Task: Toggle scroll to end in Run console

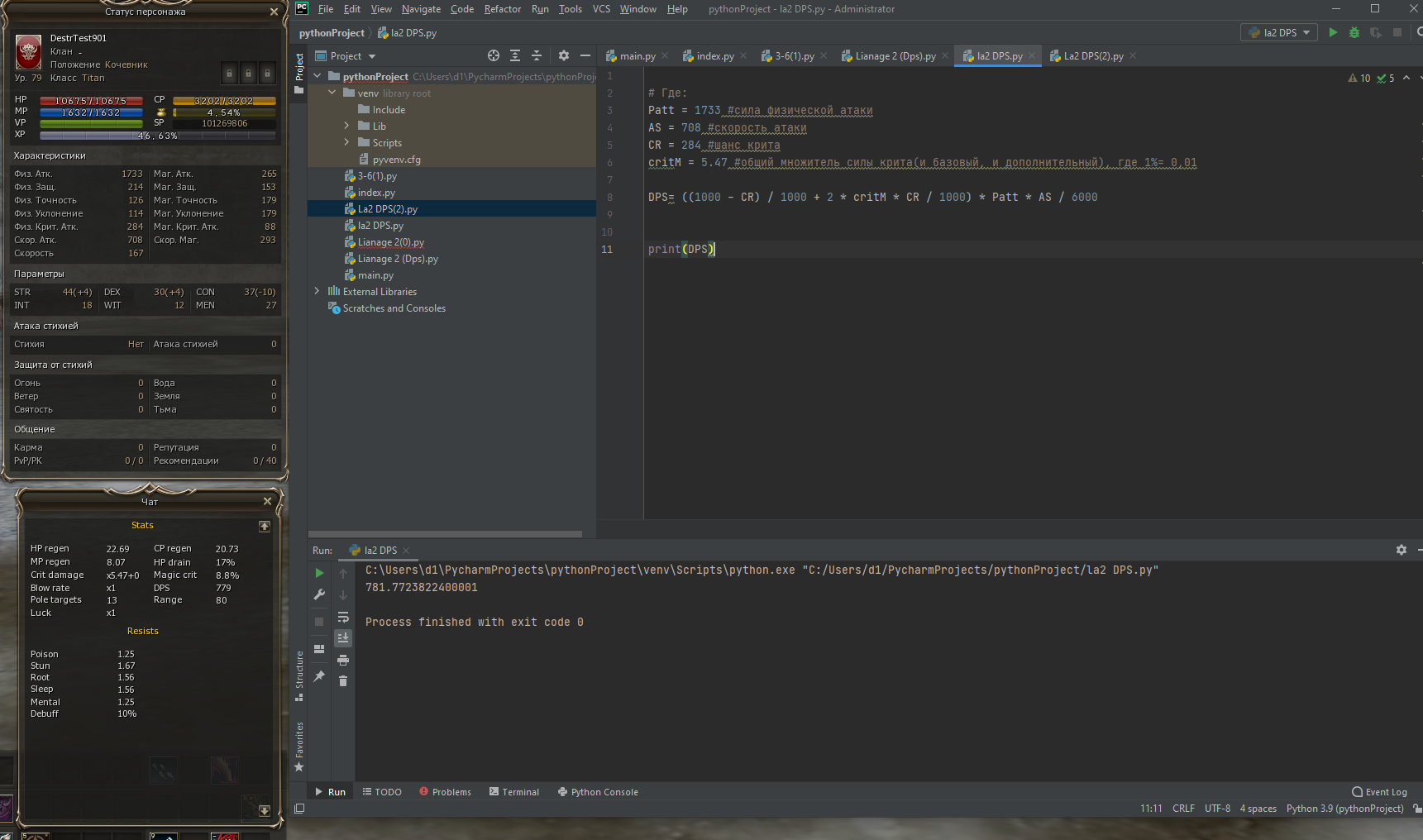Action: (x=343, y=637)
